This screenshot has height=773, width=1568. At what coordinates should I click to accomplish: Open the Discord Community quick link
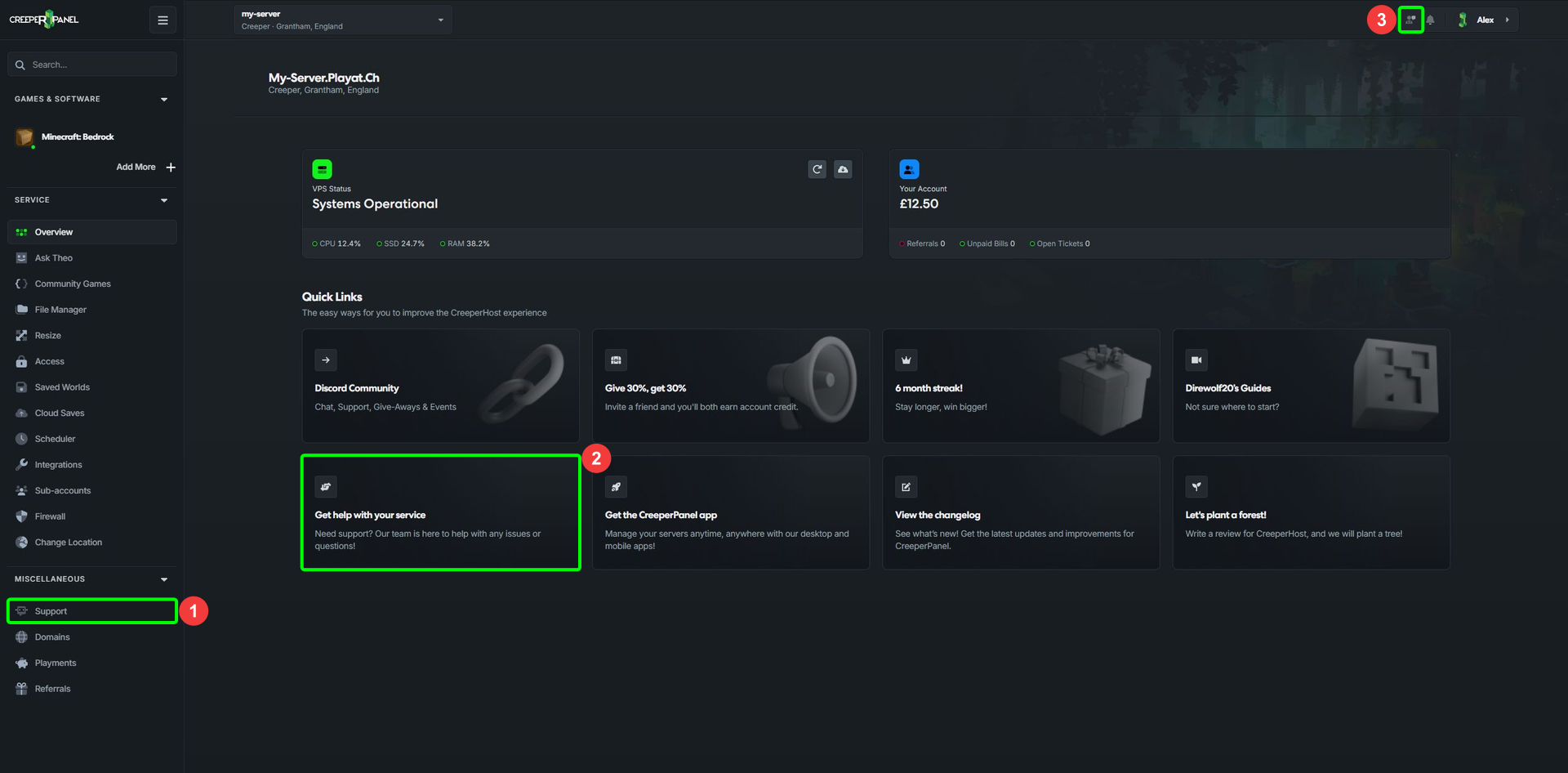pos(441,386)
